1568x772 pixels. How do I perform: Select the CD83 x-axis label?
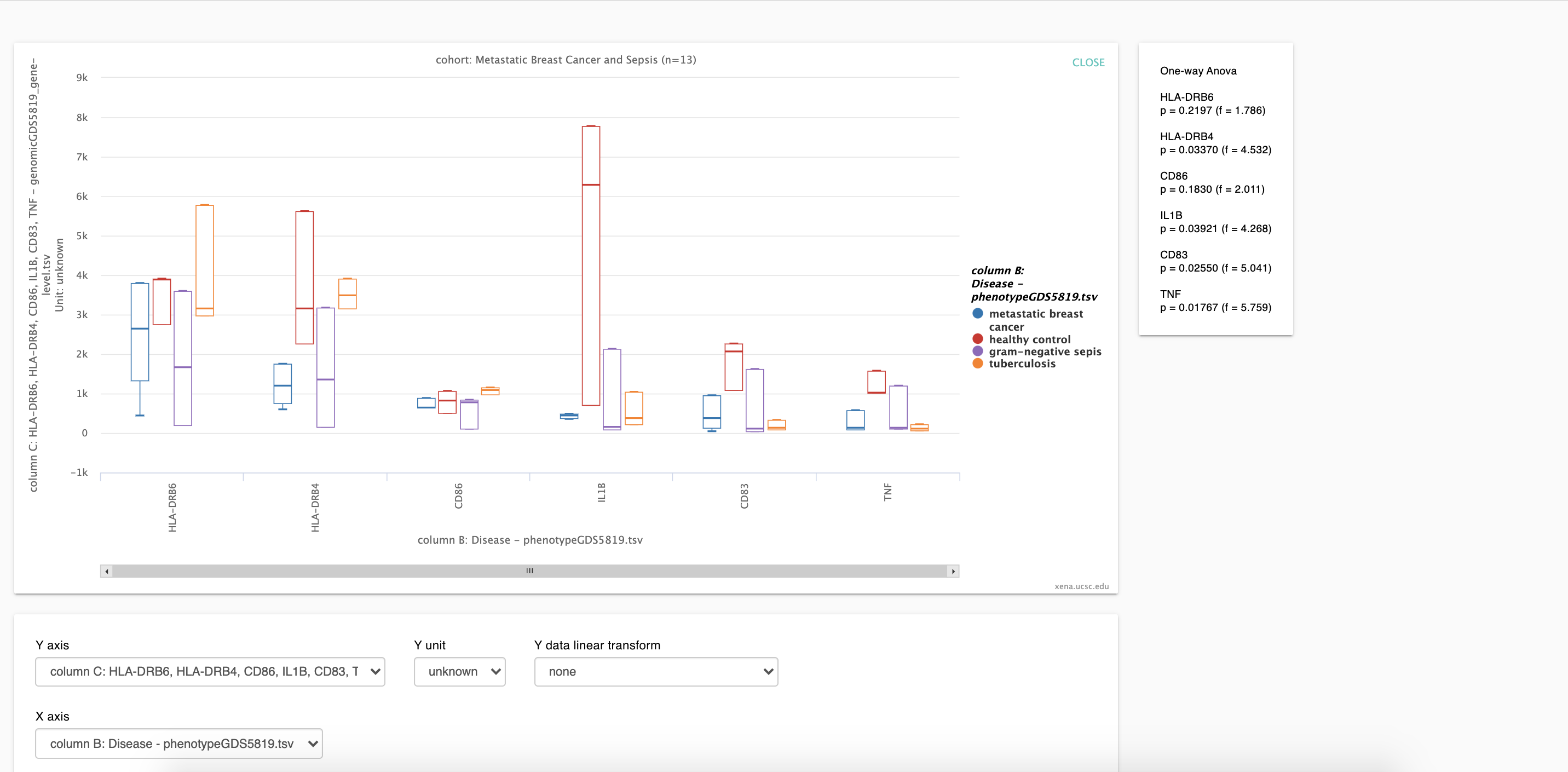(744, 496)
